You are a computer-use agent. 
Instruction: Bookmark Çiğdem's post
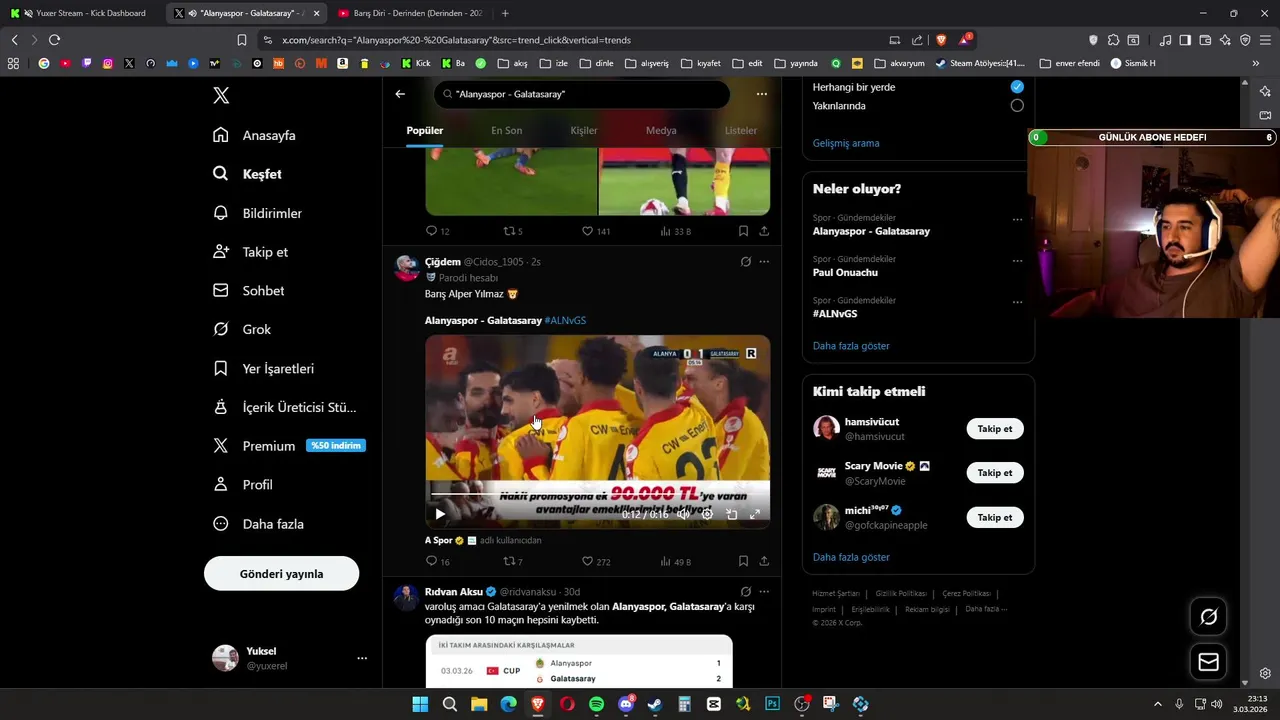tap(743, 562)
